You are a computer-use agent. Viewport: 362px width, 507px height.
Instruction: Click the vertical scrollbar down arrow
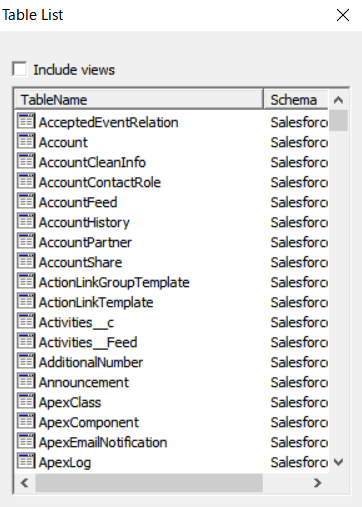coord(338,462)
